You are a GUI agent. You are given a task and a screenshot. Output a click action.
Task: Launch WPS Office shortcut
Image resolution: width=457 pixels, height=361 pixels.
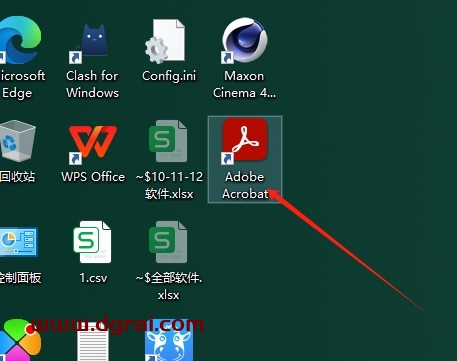click(93, 144)
